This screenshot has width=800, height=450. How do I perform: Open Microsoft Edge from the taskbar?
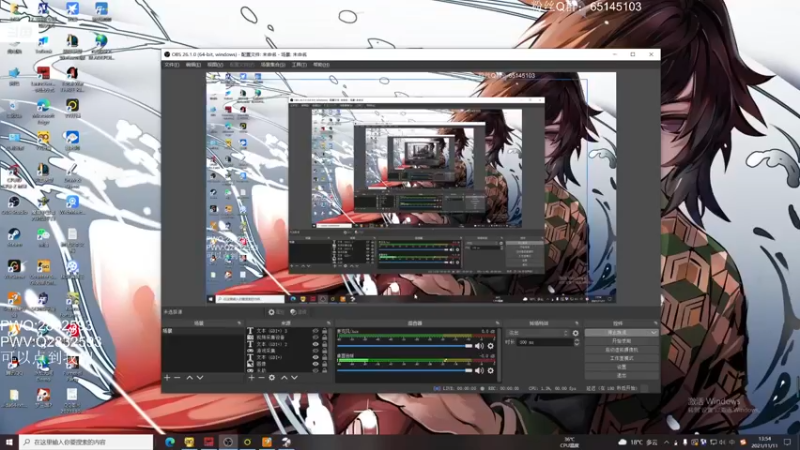pos(170,442)
